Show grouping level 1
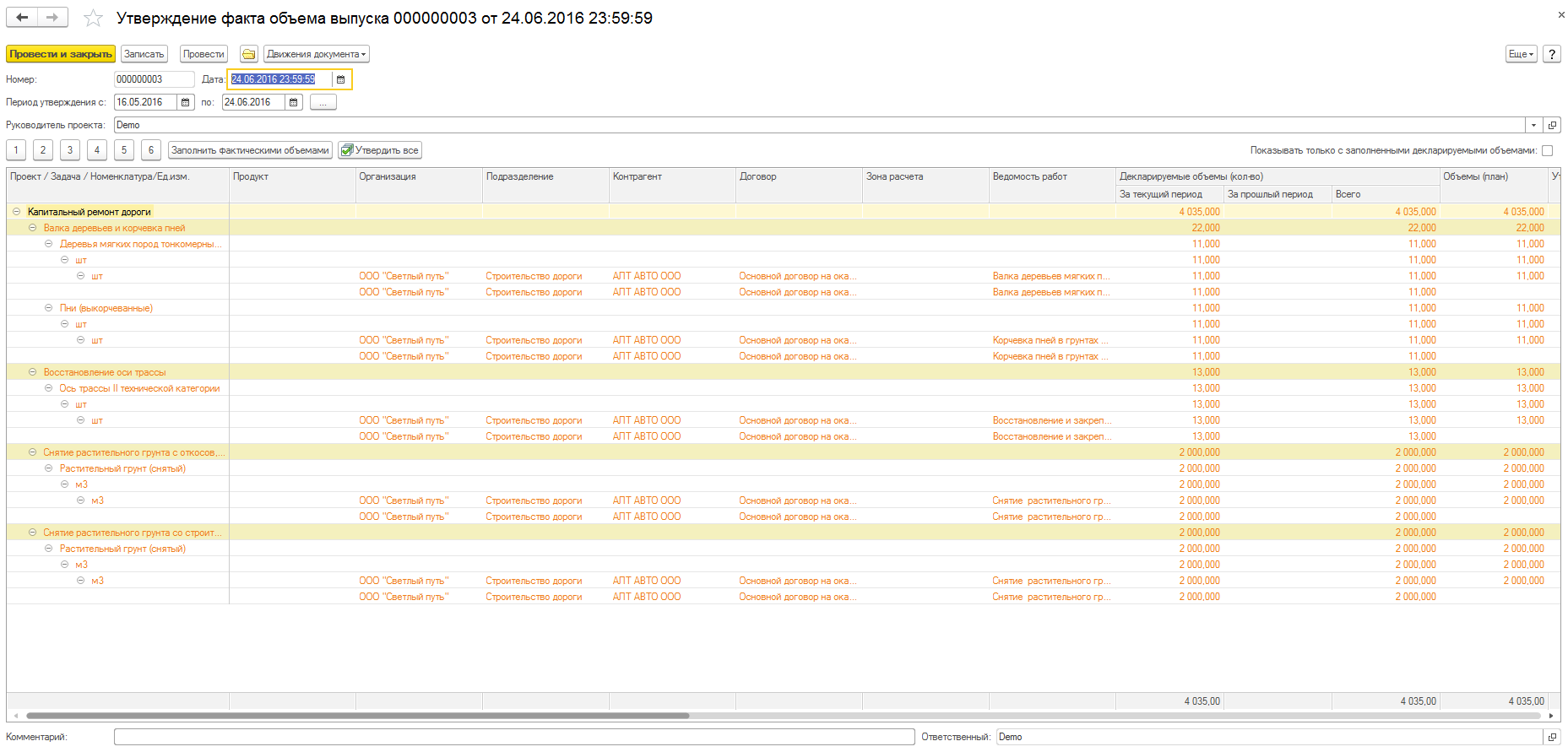Viewport: 1568px width, 752px height. coord(16,150)
